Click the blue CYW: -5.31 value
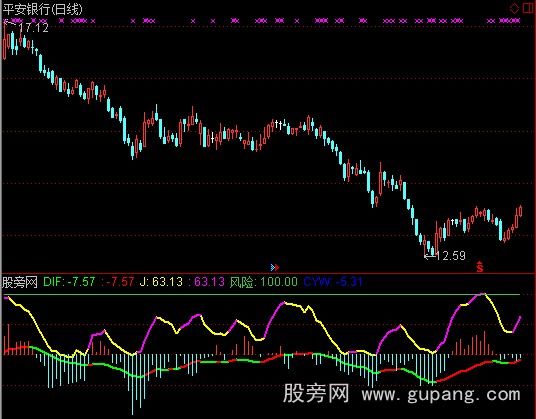The image size is (536, 419). tap(333, 282)
